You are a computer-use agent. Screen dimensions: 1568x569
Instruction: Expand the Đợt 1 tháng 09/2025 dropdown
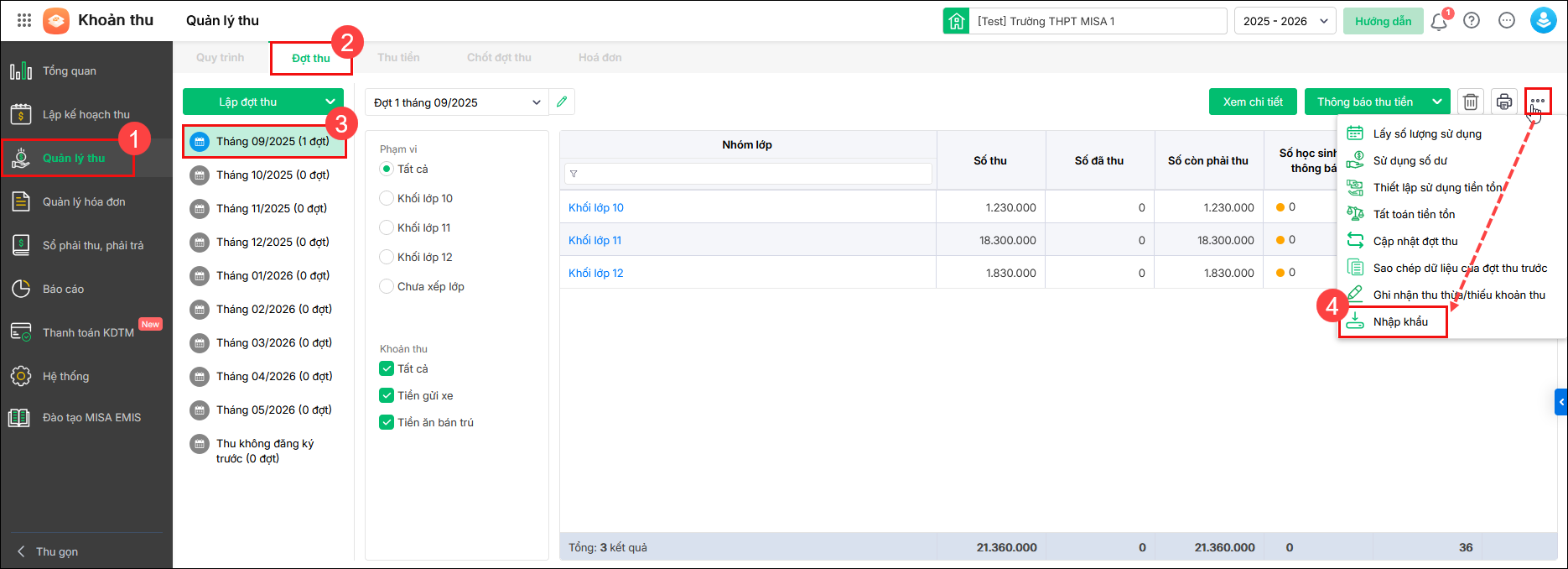(457, 102)
